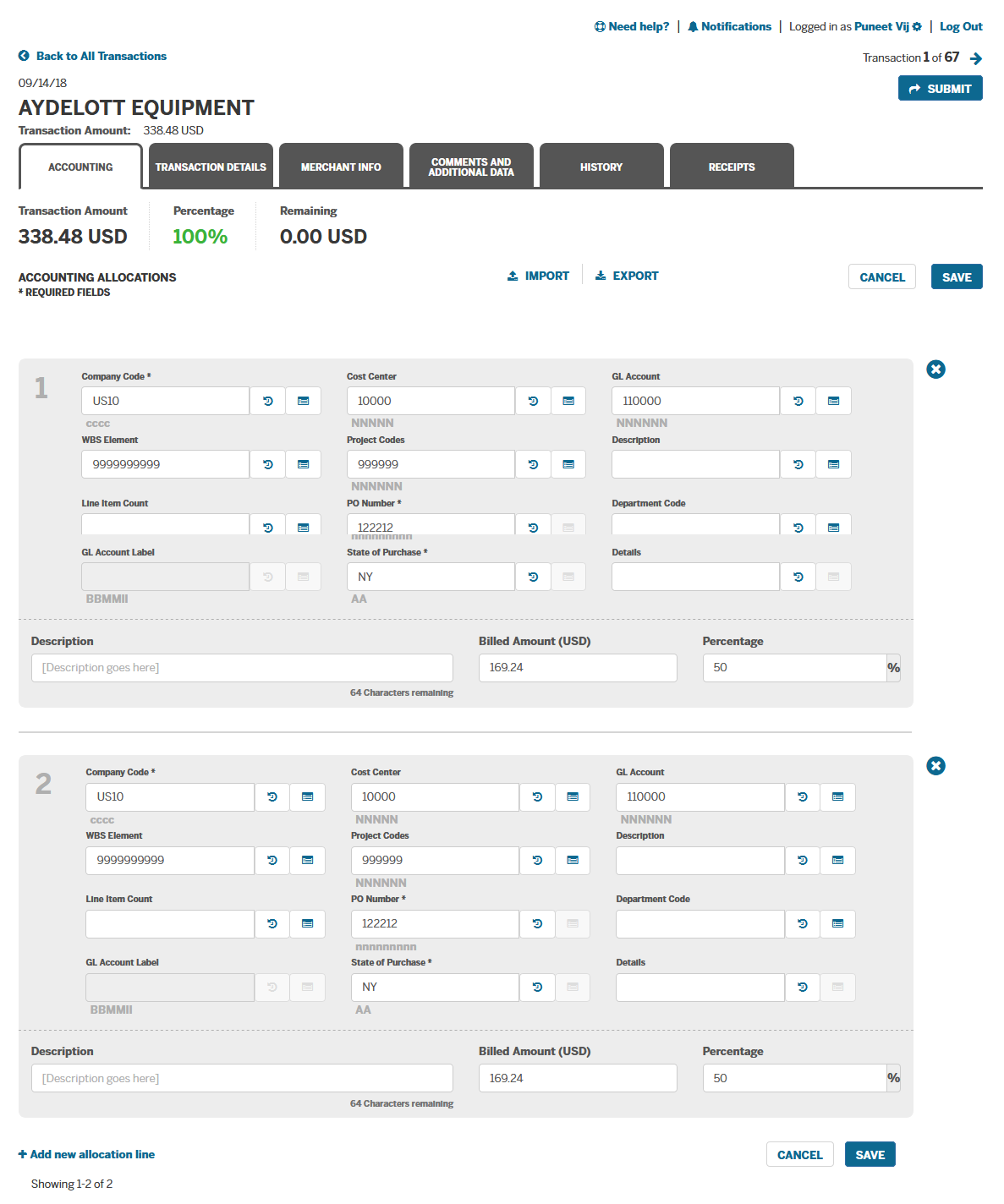1004x1204 pixels.
Task: Remove allocation line 2 with the X button
Action: (935, 766)
